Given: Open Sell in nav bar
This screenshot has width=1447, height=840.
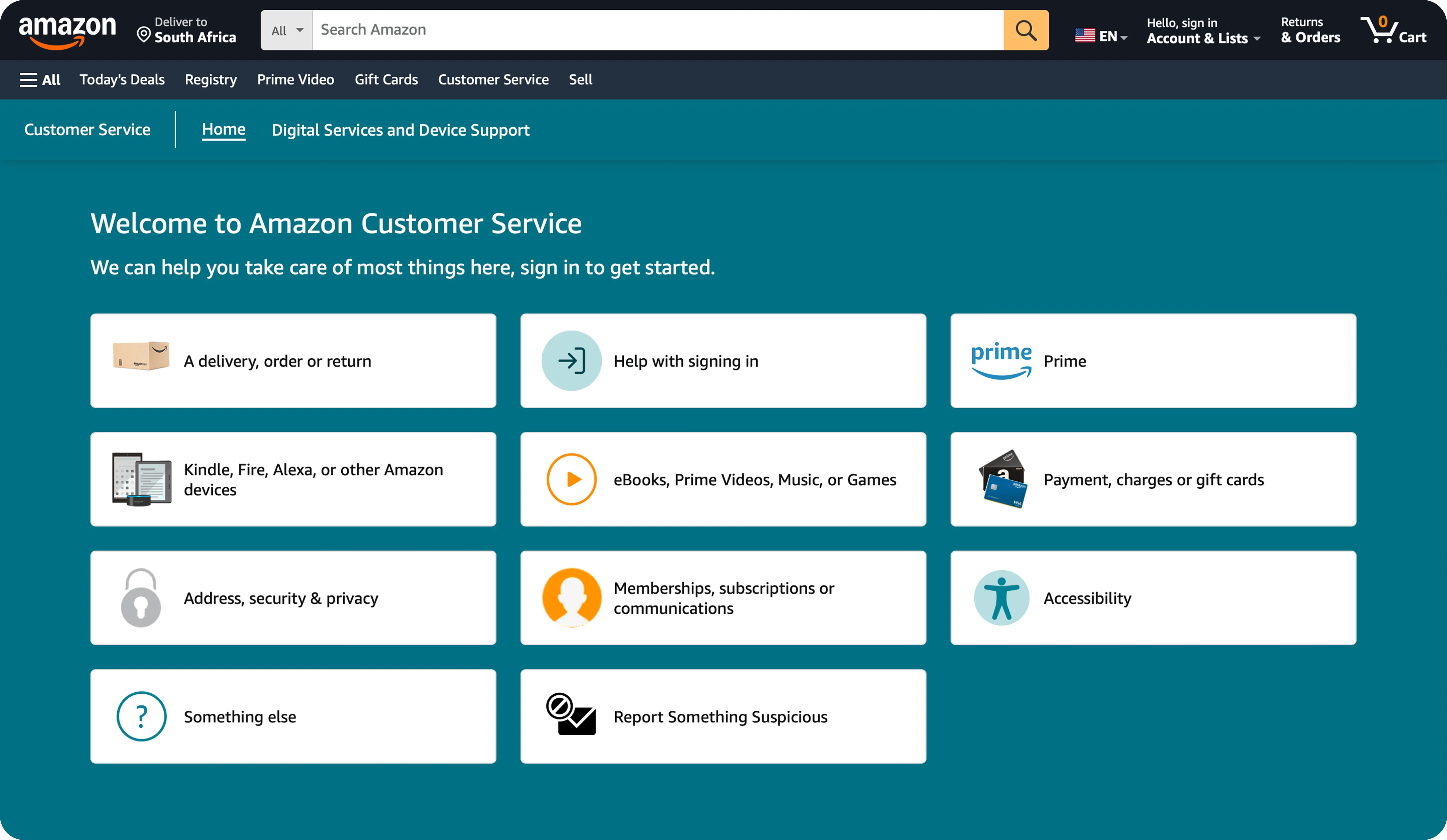Looking at the screenshot, I should coord(580,80).
